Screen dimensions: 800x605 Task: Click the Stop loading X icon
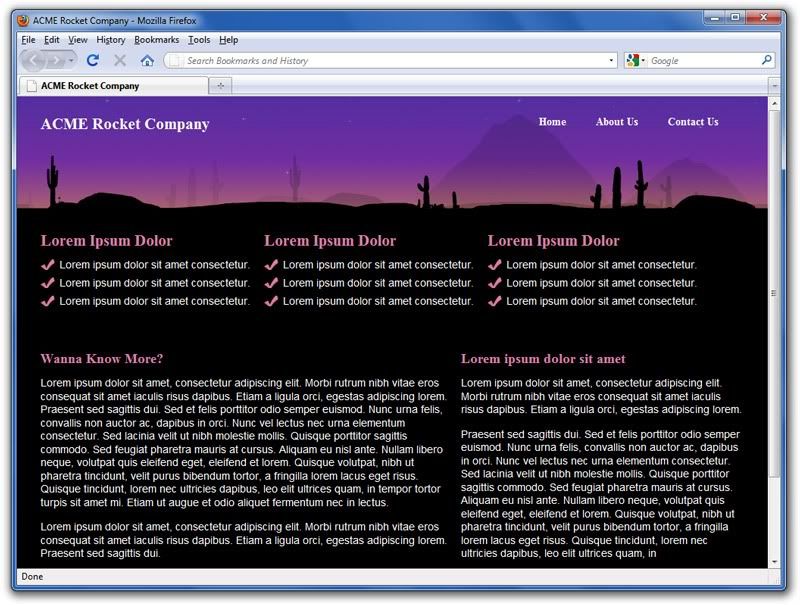(120, 61)
